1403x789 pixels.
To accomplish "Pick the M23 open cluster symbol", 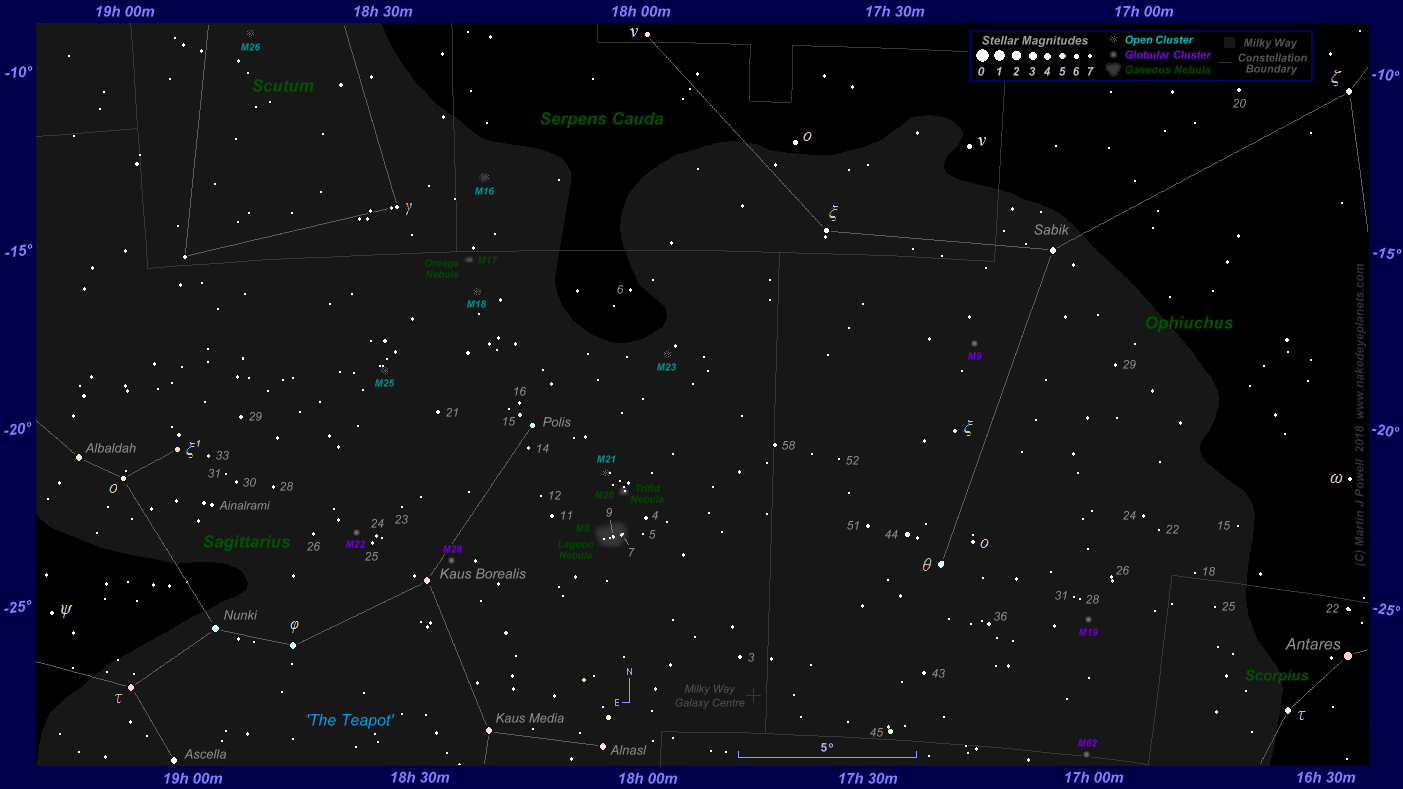I will point(667,354).
